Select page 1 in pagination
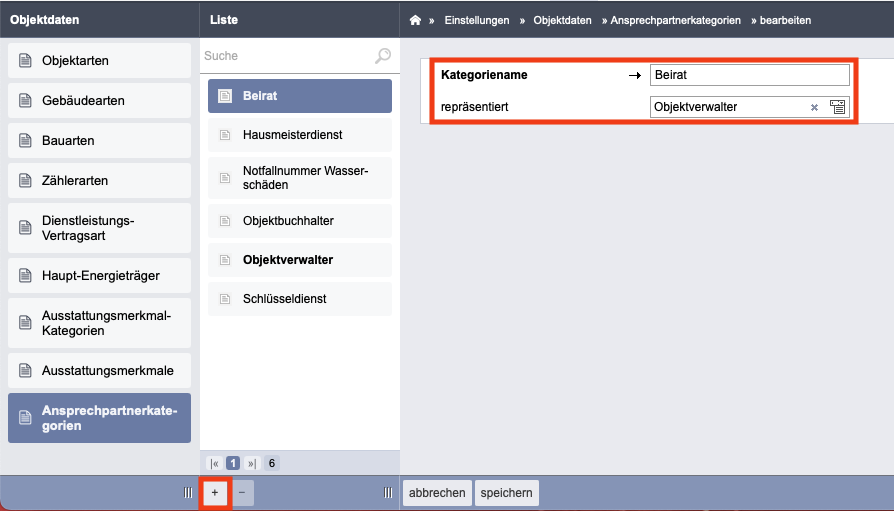The image size is (894, 511). coord(233,463)
